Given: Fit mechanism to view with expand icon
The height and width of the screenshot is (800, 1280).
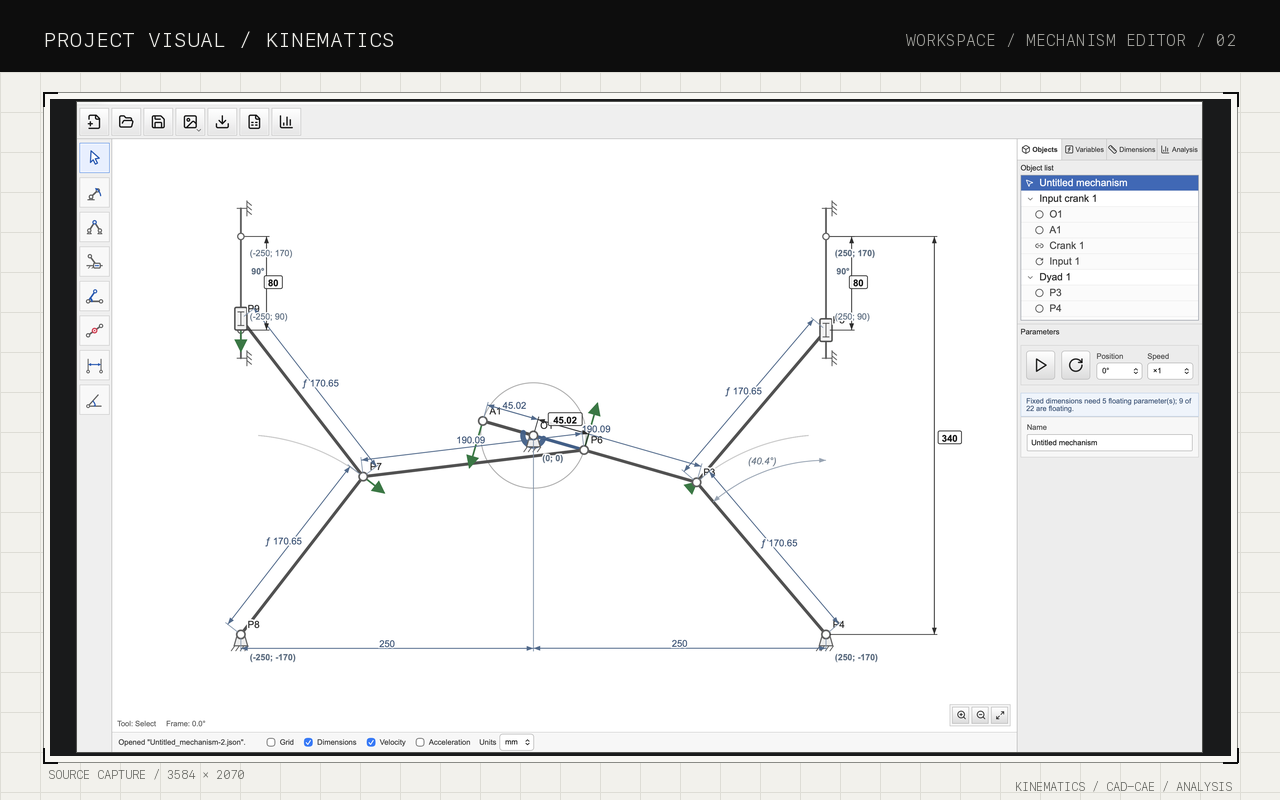Looking at the screenshot, I should [x=999, y=715].
